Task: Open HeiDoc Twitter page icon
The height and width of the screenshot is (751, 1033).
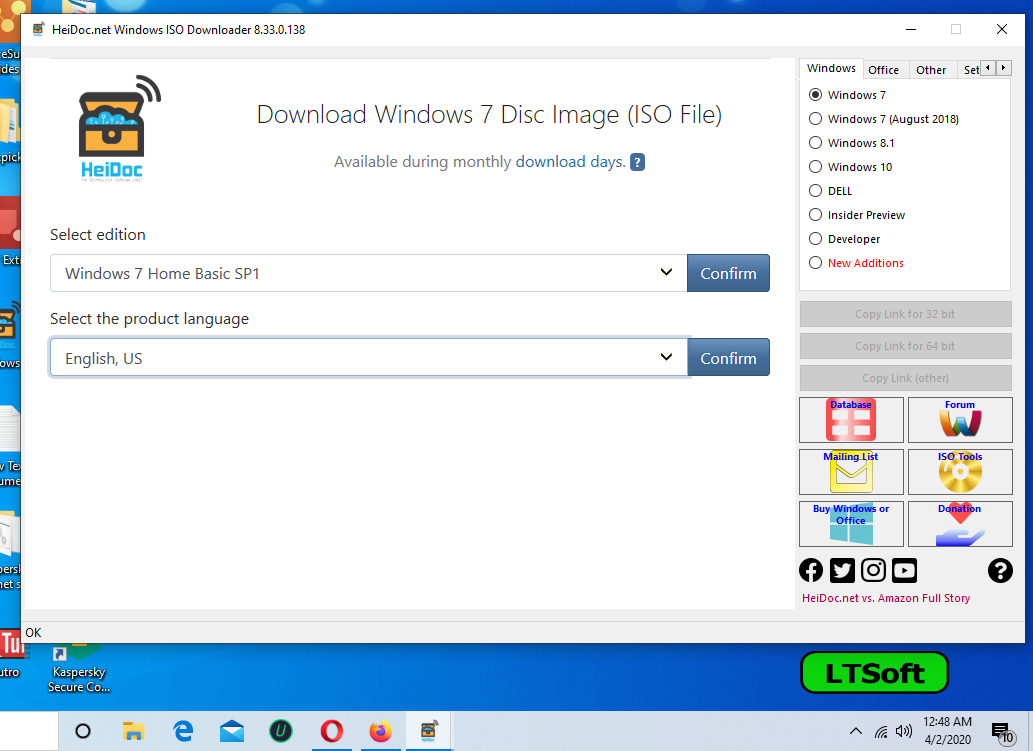Action: 842,570
